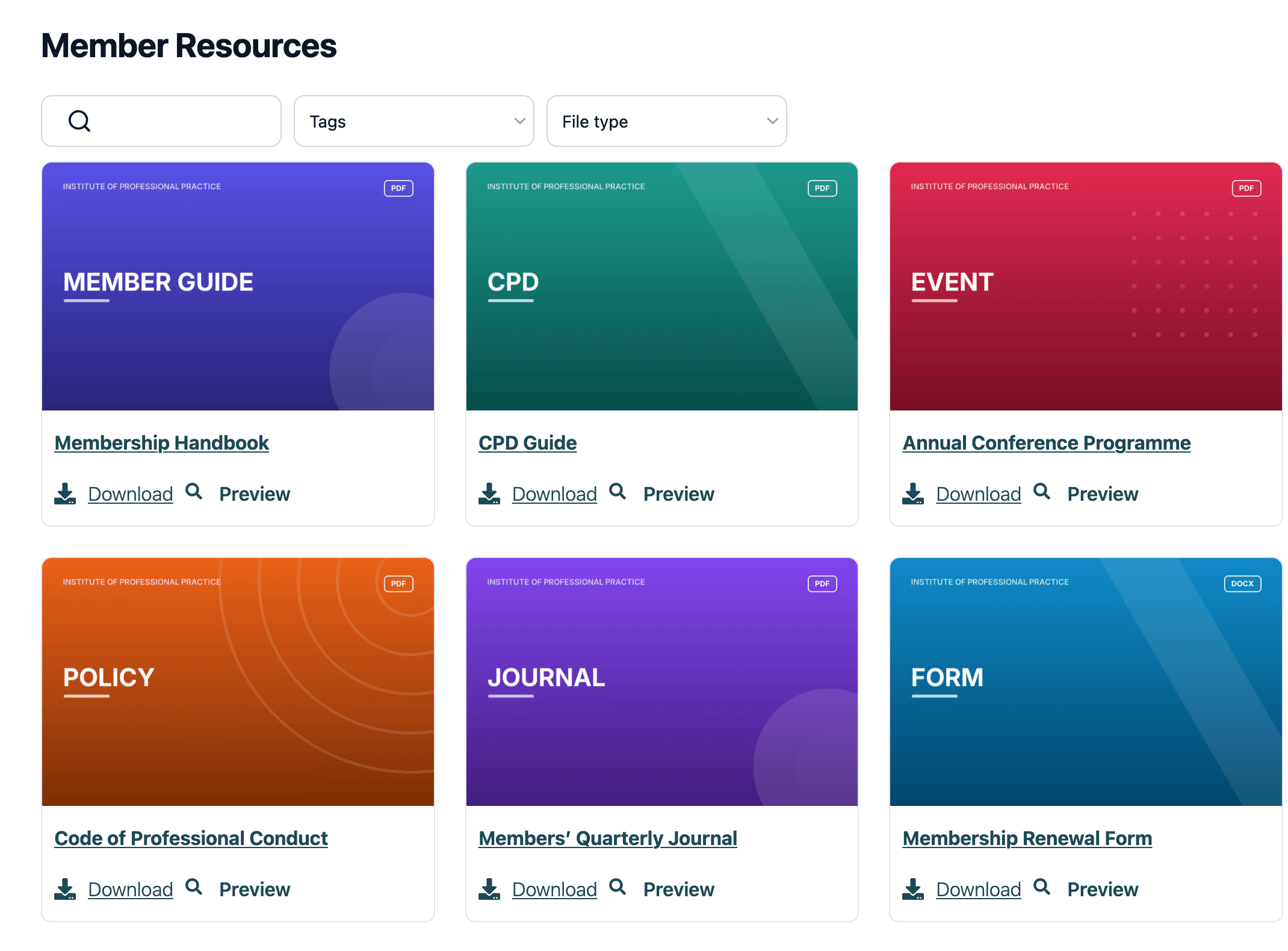Viewport: 1288px width, 951px height.
Task: Open the Code of Professional Conduct link
Action: [x=191, y=838]
